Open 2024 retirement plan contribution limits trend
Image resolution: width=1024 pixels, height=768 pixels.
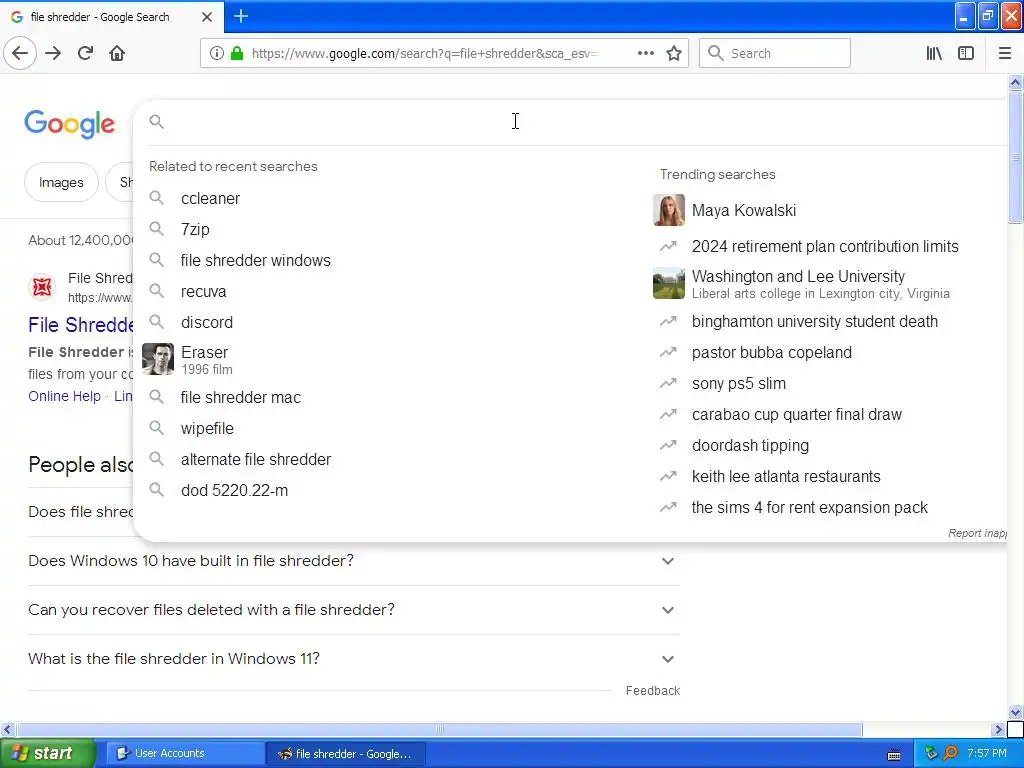825,247
